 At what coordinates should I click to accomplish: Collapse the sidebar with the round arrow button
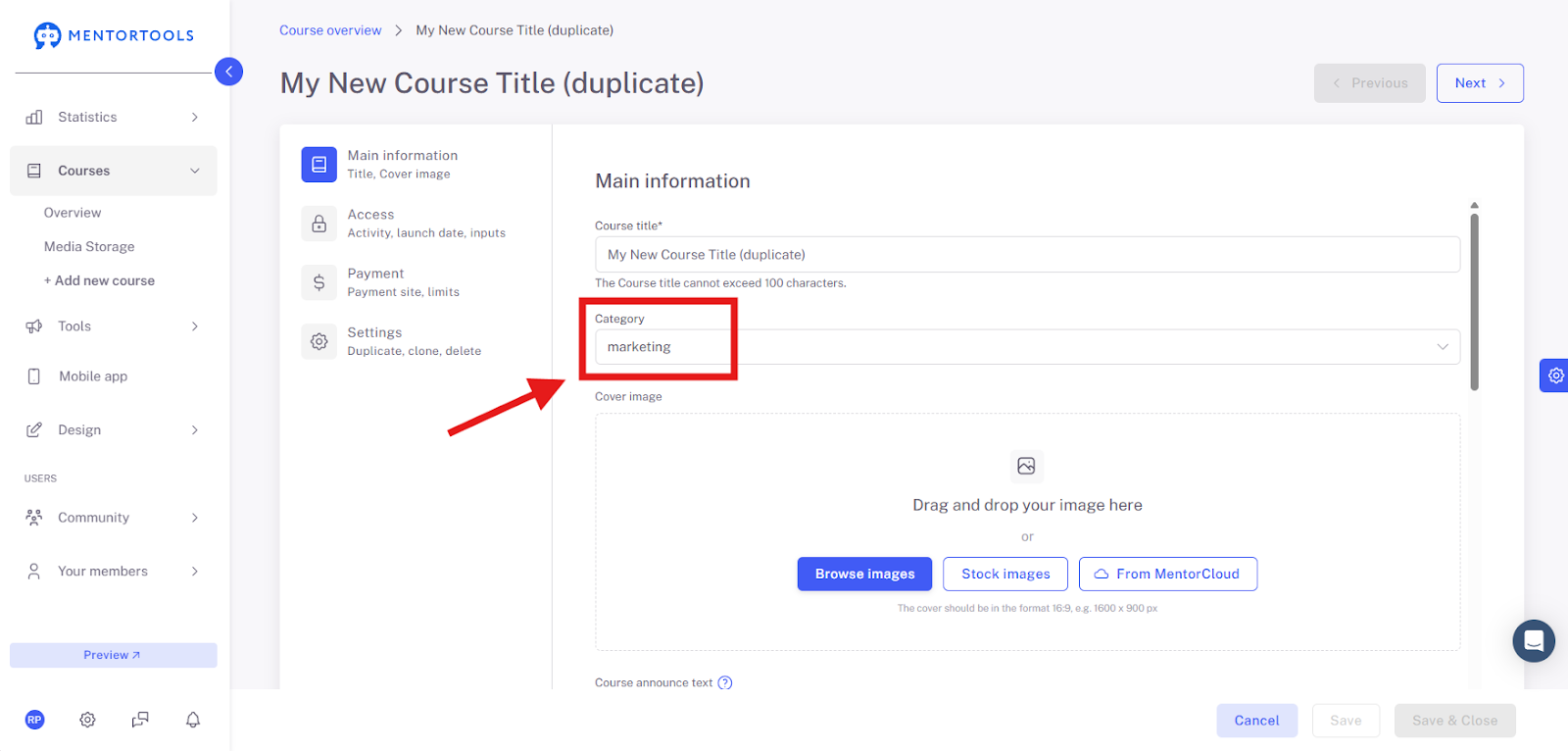coord(228,72)
